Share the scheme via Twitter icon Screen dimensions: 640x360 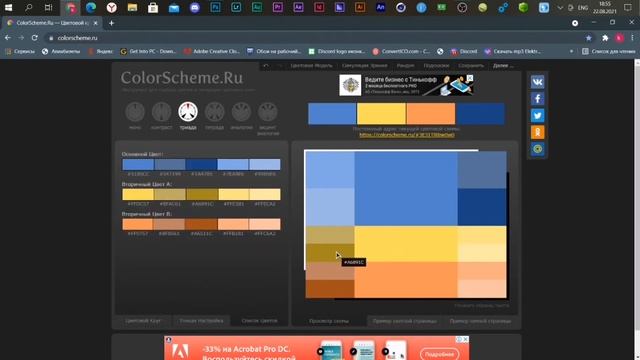[538, 116]
